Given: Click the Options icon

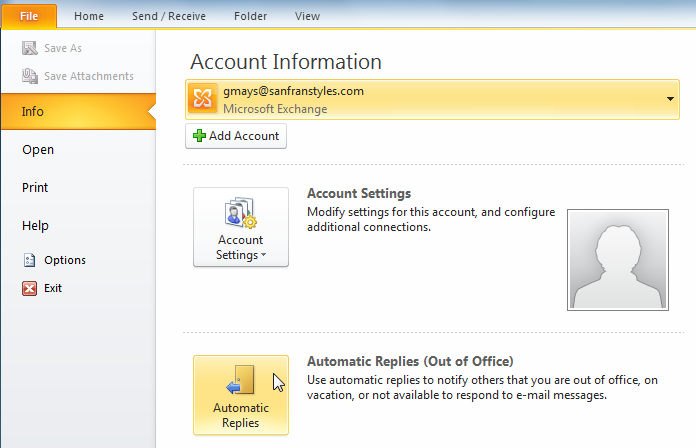Looking at the screenshot, I should coord(29,260).
